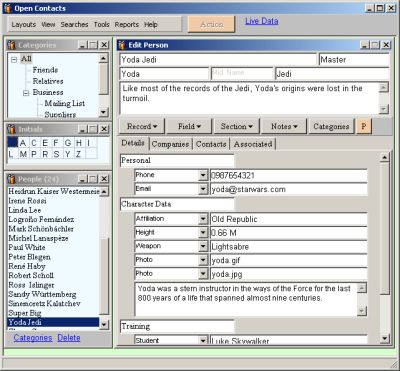Open the View menu

click(x=48, y=25)
